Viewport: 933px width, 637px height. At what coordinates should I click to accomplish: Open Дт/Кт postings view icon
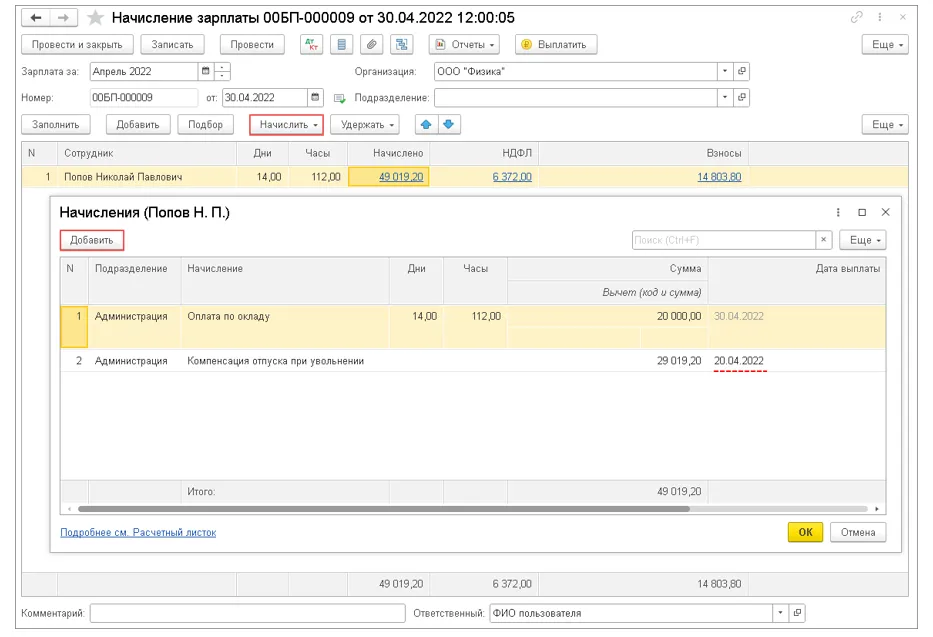312,45
